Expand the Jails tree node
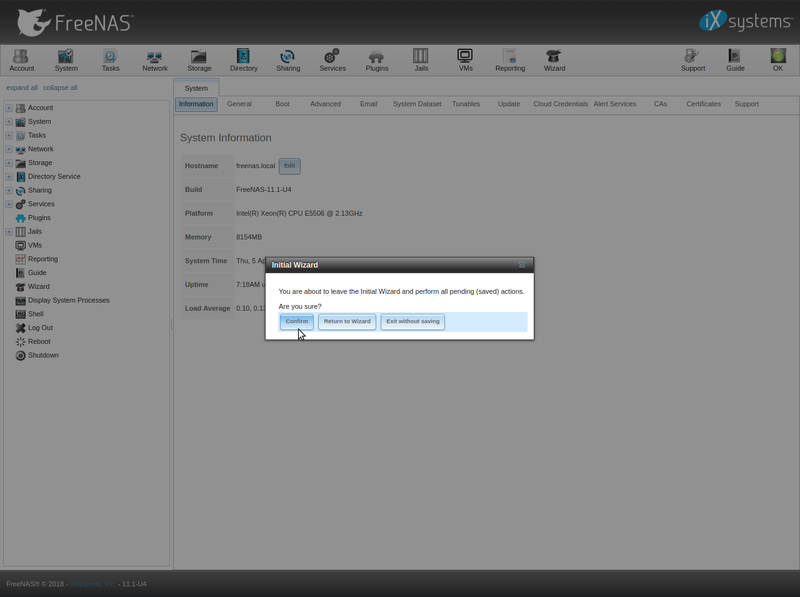The image size is (800, 597). click(9, 232)
